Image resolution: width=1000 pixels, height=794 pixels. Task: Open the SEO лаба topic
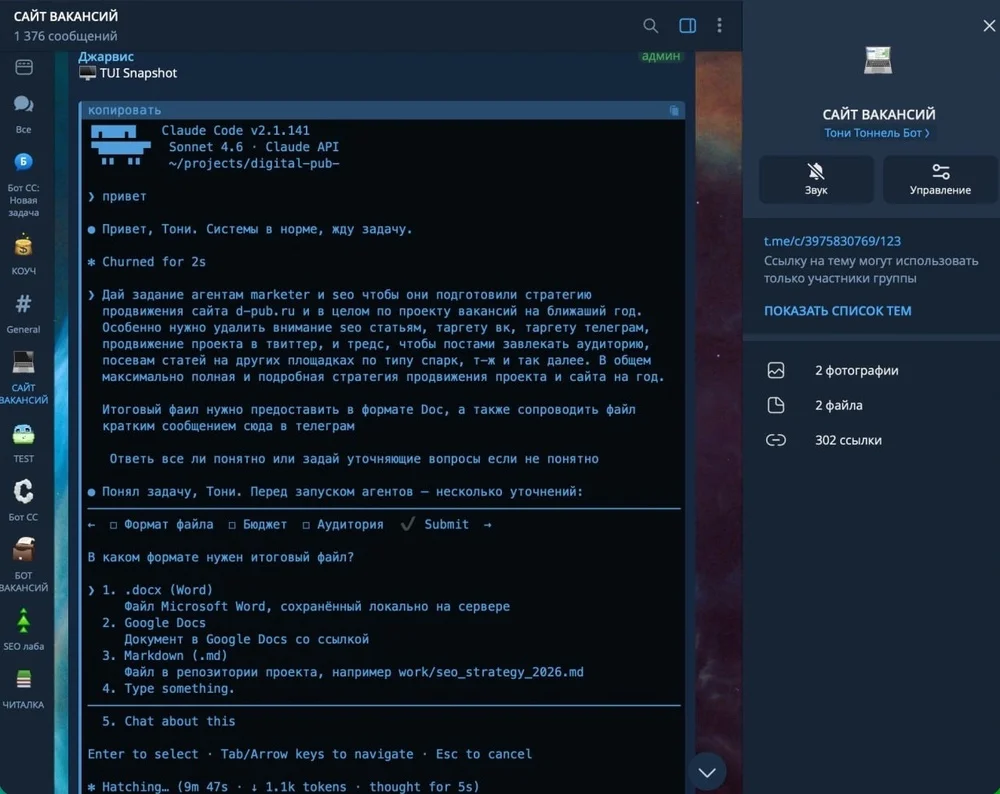pyautogui.click(x=24, y=629)
